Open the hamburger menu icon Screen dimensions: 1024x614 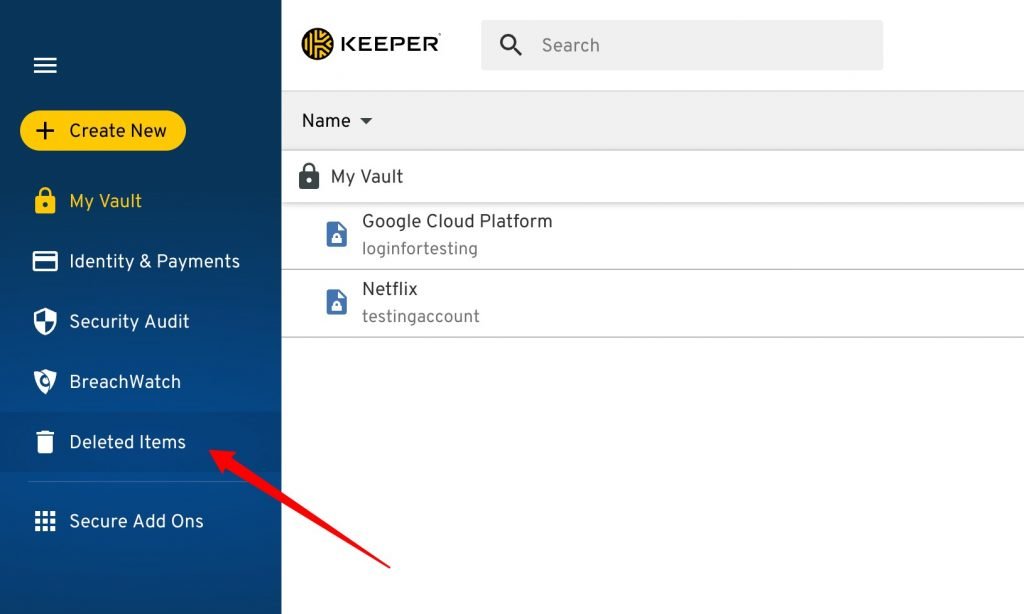(x=45, y=66)
